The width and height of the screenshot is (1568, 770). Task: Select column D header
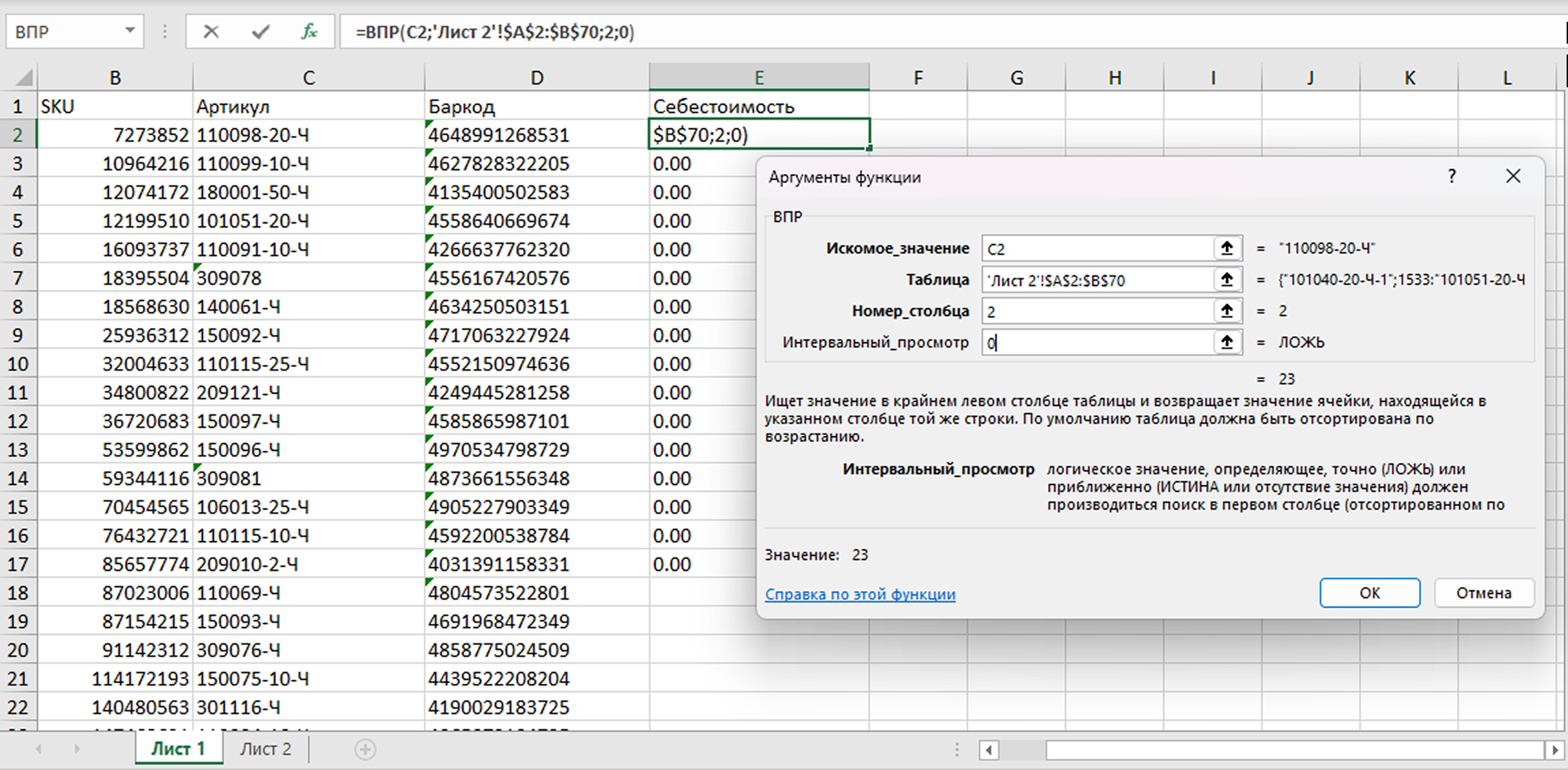coord(537,78)
